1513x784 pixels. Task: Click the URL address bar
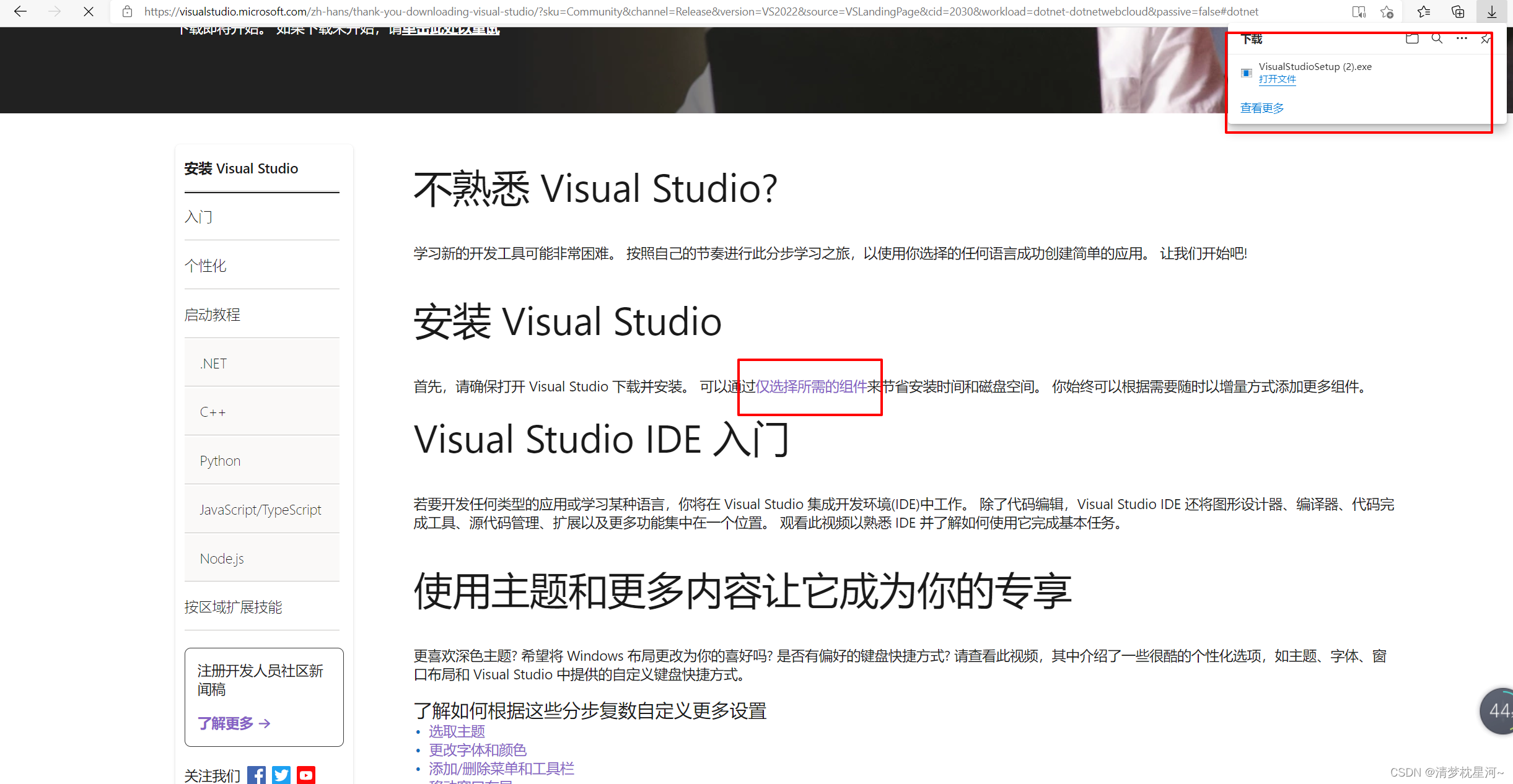pyautogui.click(x=701, y=11)
